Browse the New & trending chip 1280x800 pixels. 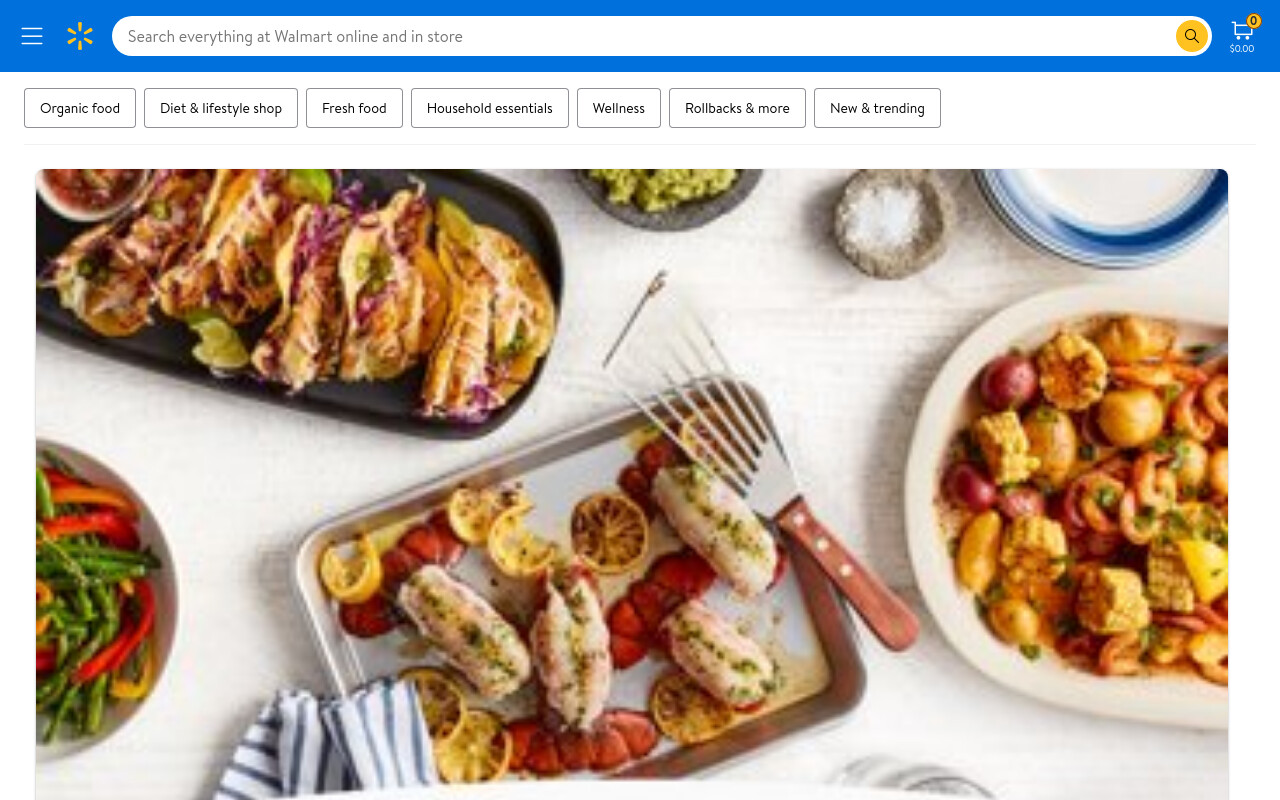[878, 108]
